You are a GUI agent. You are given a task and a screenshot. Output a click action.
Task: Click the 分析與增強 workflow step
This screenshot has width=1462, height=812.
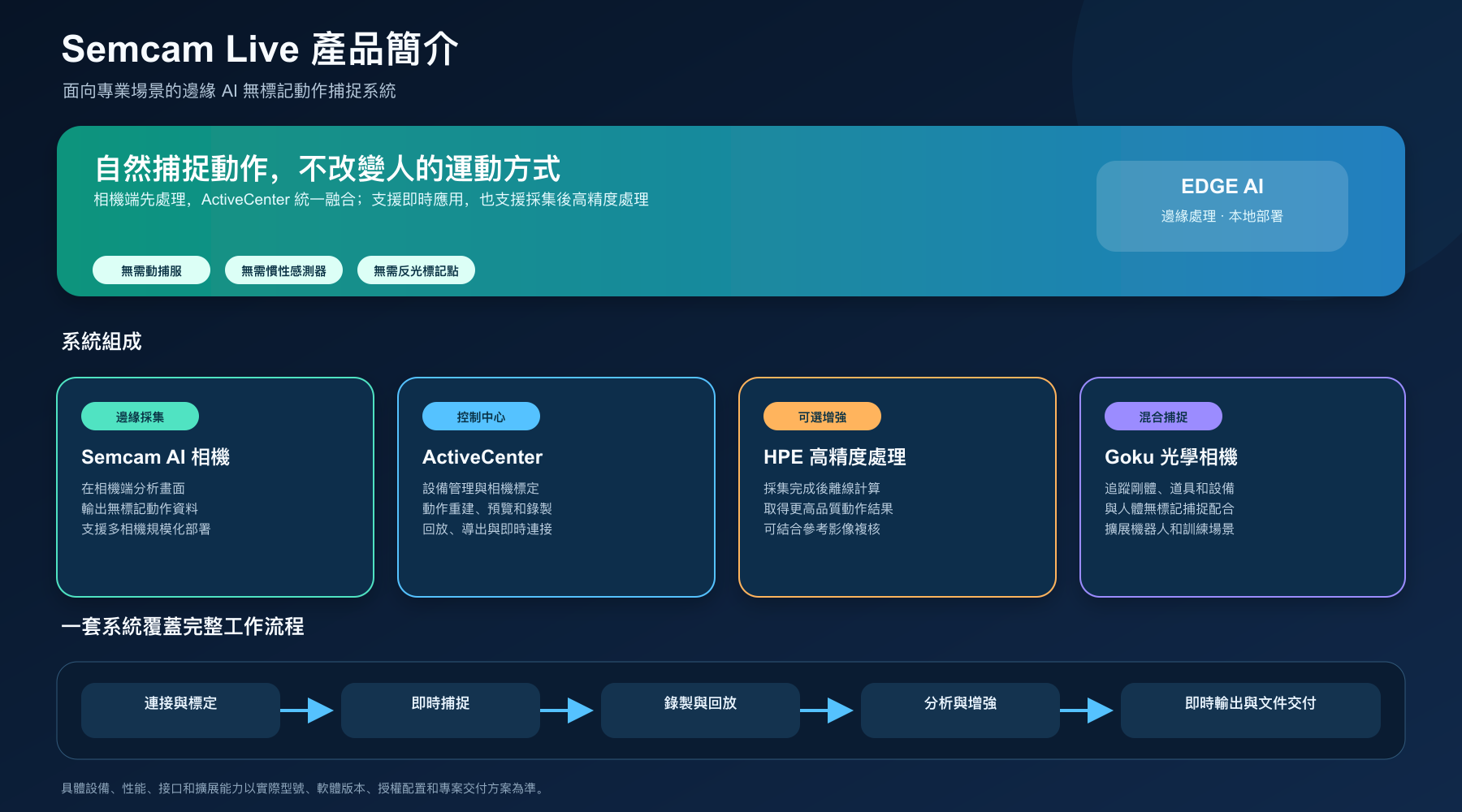[960, 710]
